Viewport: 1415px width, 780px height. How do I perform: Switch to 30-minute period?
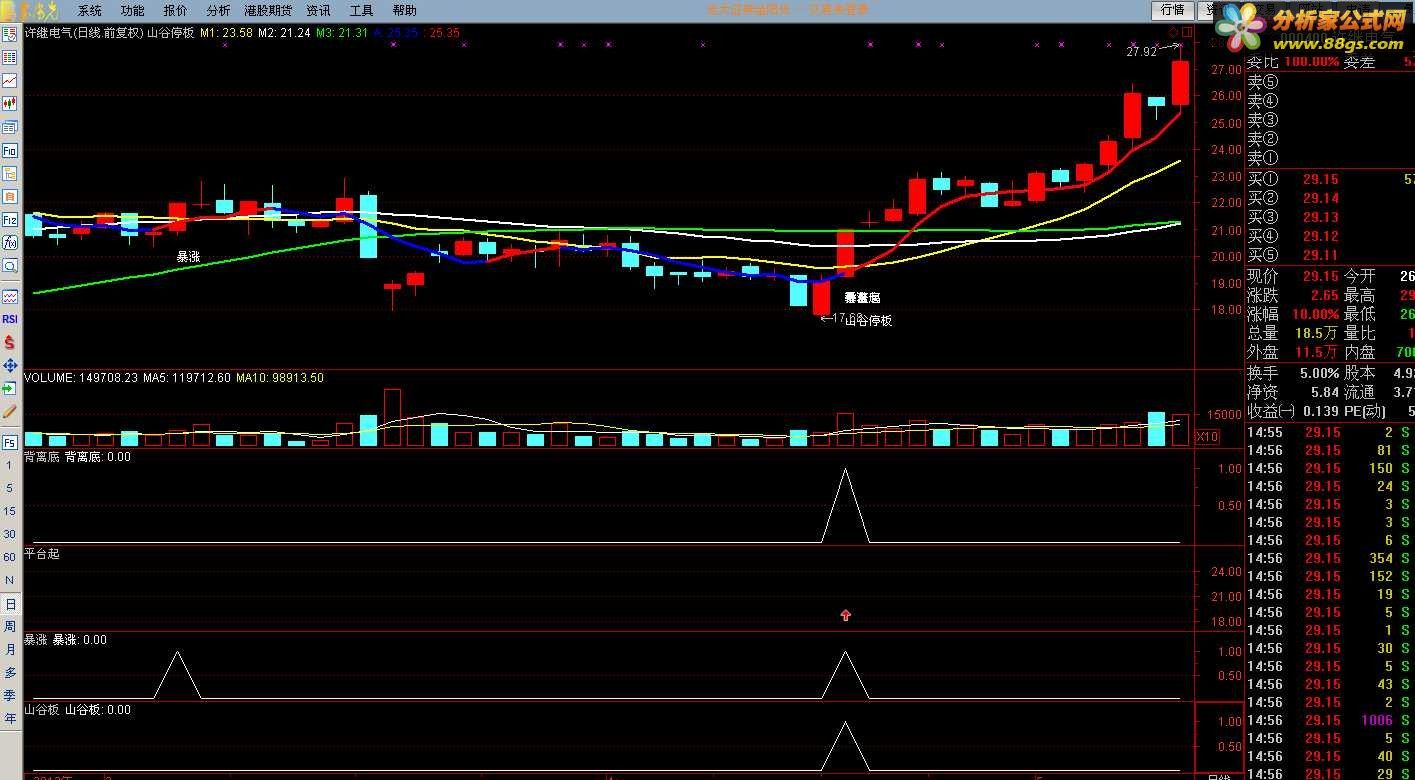10,534
